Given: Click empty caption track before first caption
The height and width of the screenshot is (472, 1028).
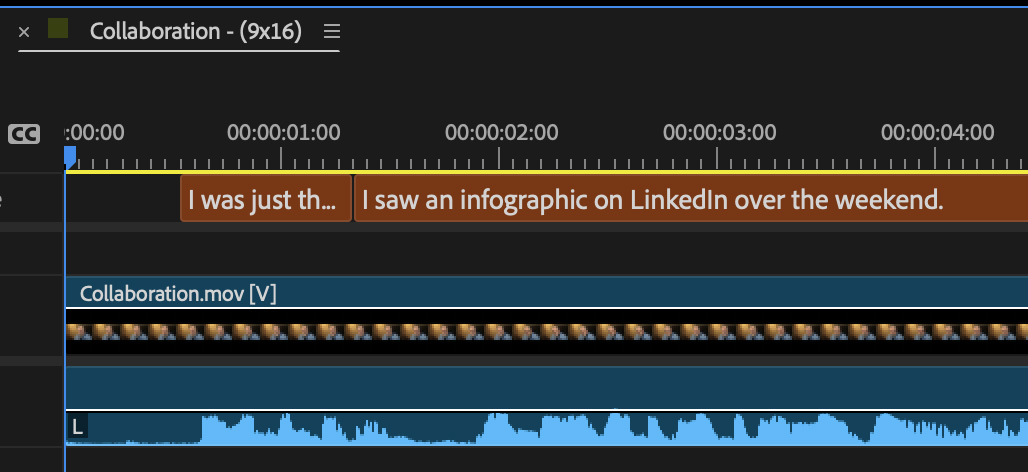Looking at the screenshot, I should click(x=122, y=200).
